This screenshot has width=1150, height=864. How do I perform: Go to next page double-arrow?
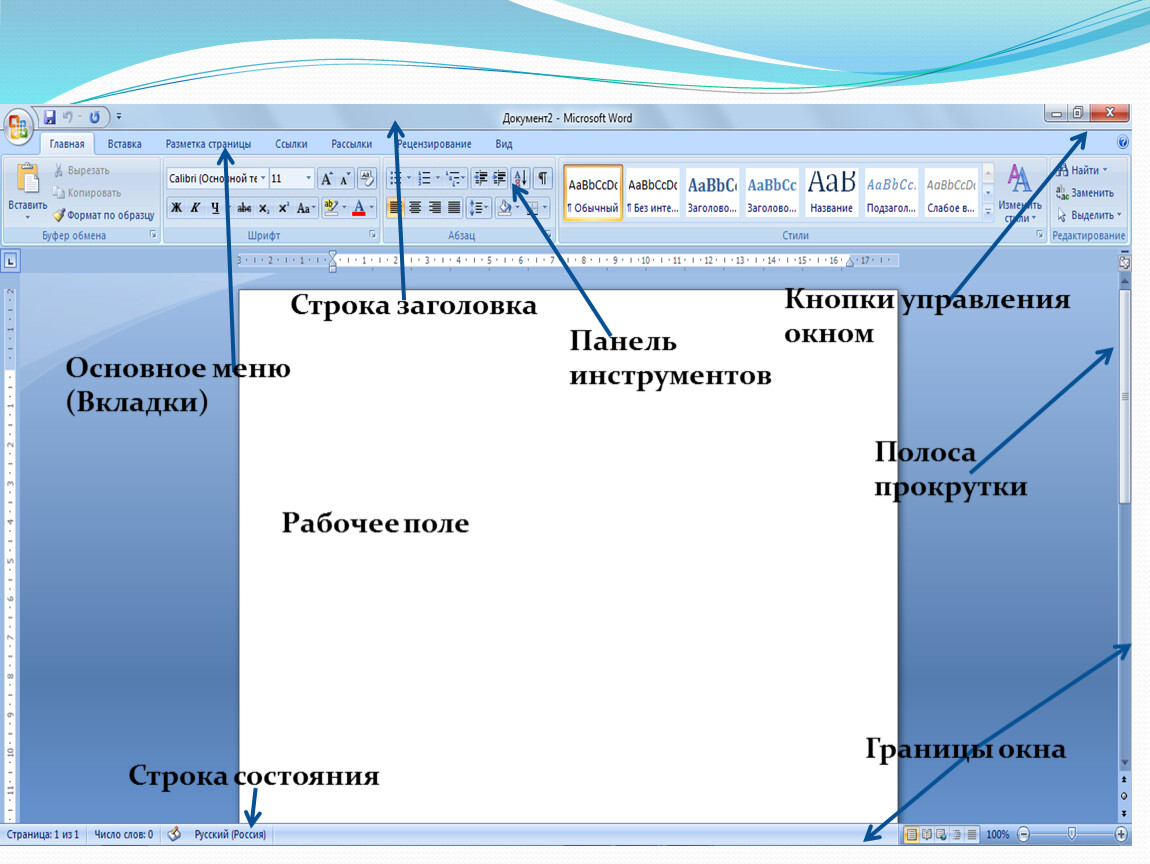click(1124, 813)
